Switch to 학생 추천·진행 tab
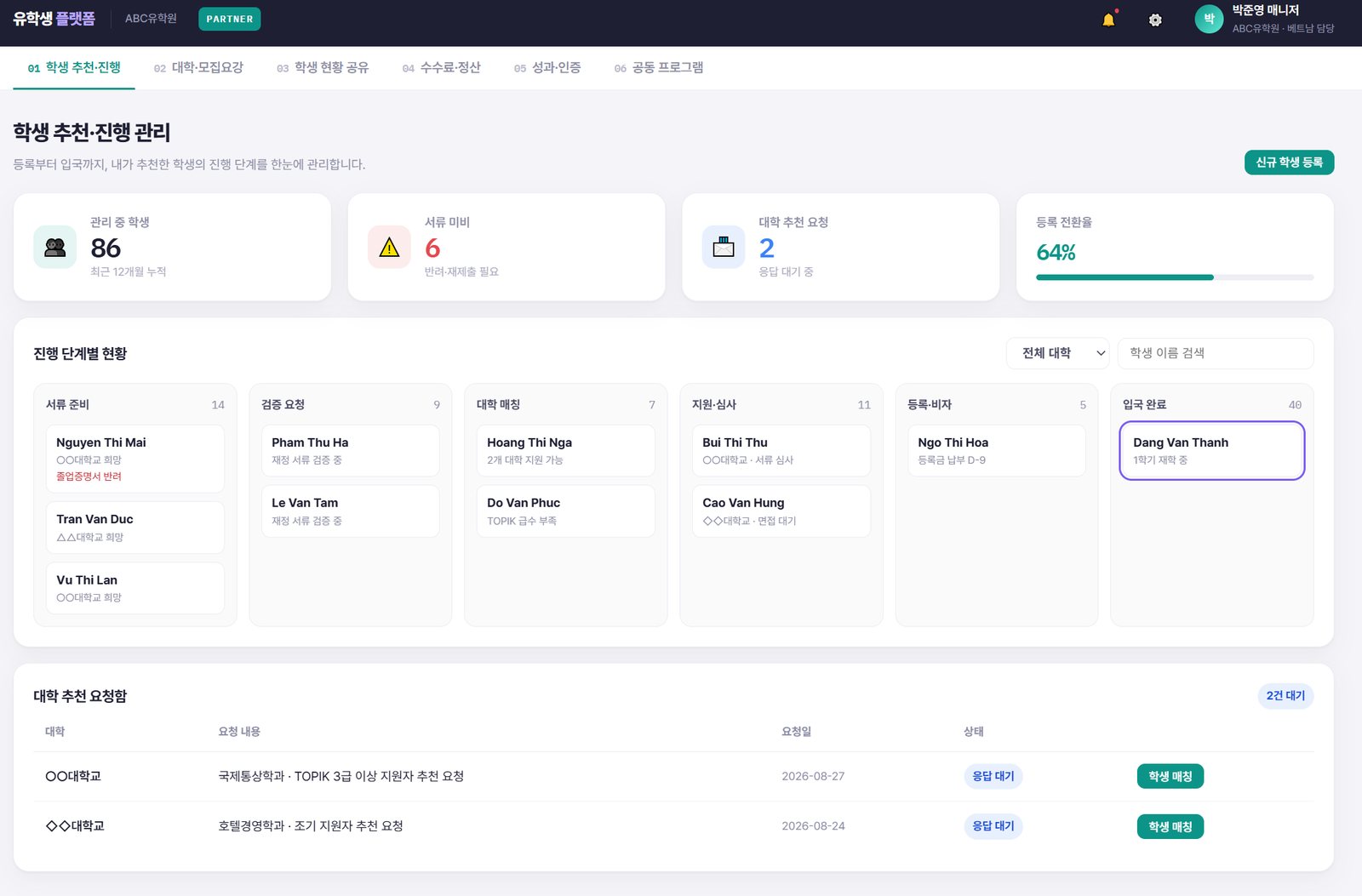This screenshot has height=896, width=1362. point(74,68)
